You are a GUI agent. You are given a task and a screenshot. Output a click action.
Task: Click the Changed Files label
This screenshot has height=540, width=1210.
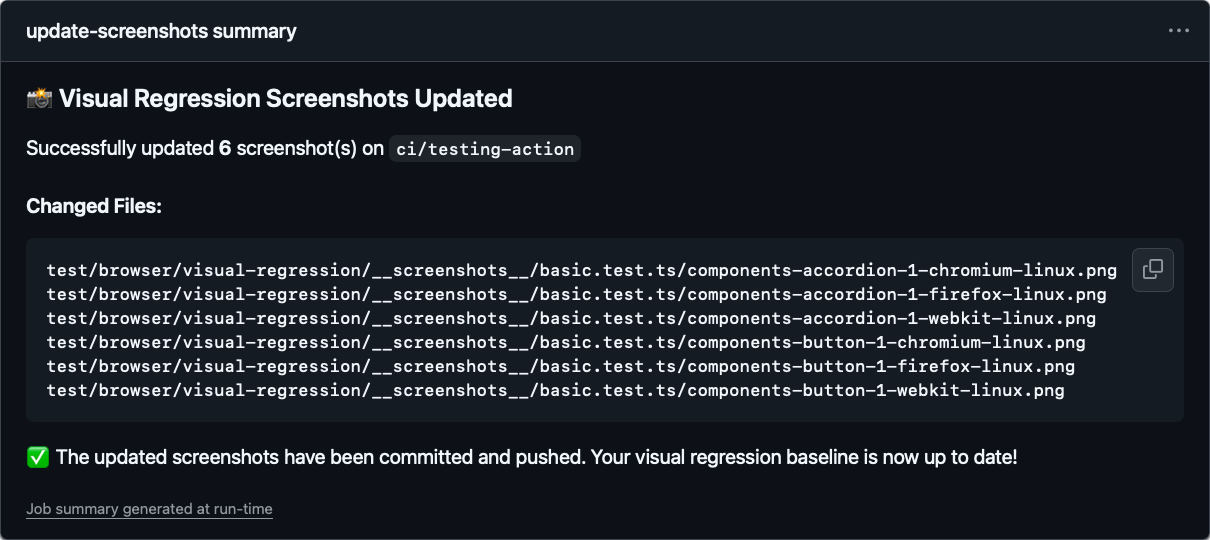94,206
